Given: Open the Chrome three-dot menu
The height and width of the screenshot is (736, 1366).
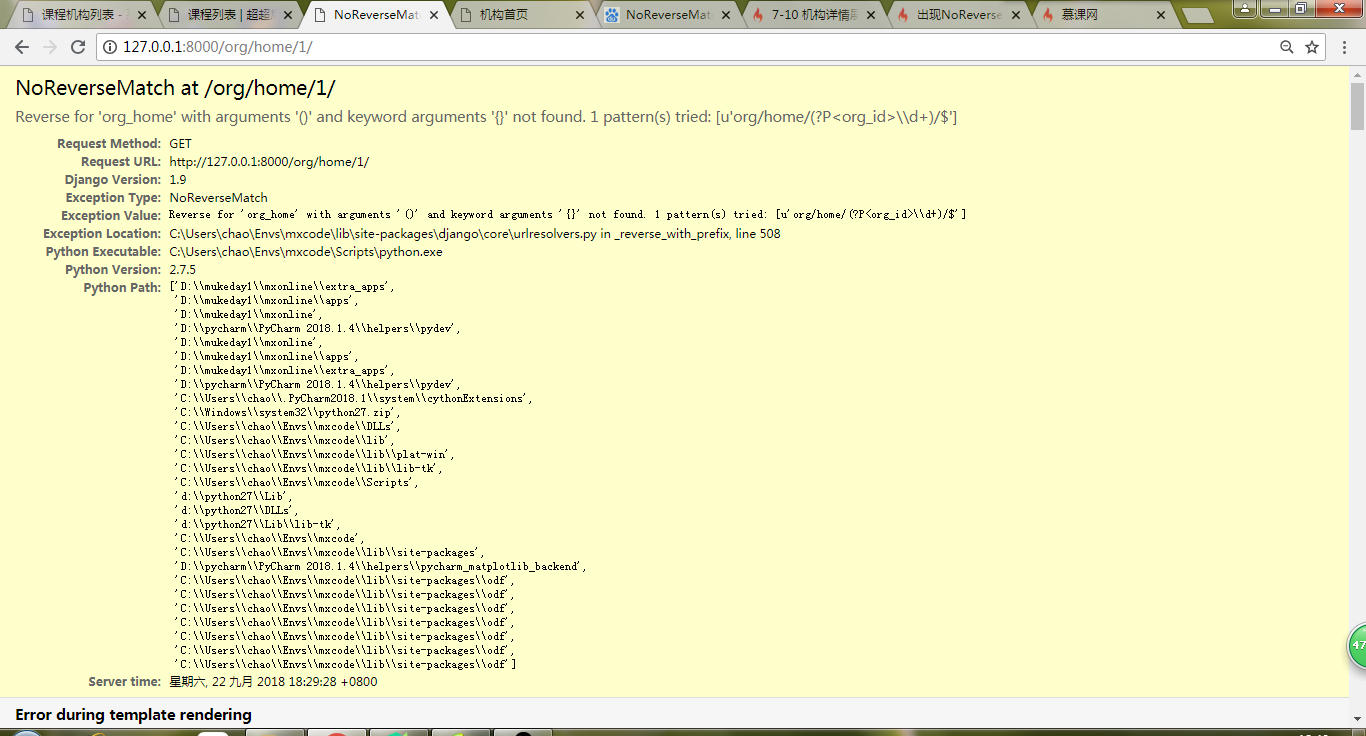Looking at the screenshot, I should coord(1346,47).
